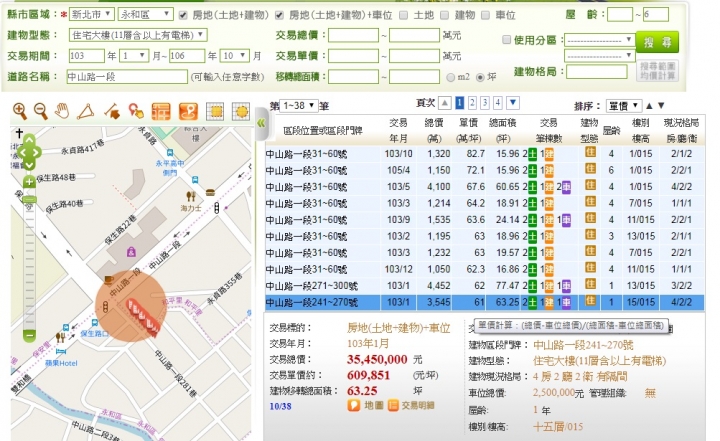Click the 10/38 record counter link

[280, 406]
